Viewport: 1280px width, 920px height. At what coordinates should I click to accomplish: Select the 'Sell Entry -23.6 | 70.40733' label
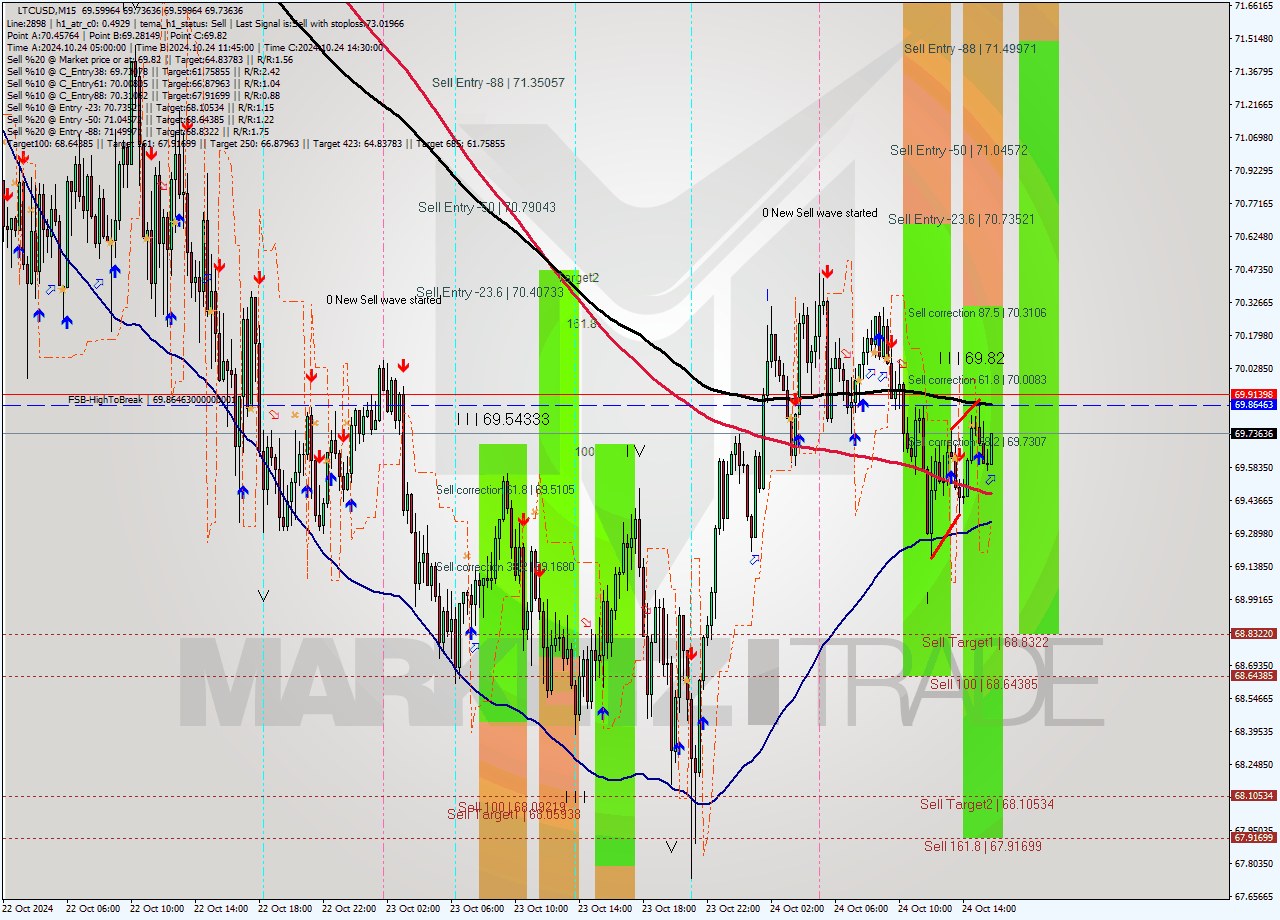point(490,292)
